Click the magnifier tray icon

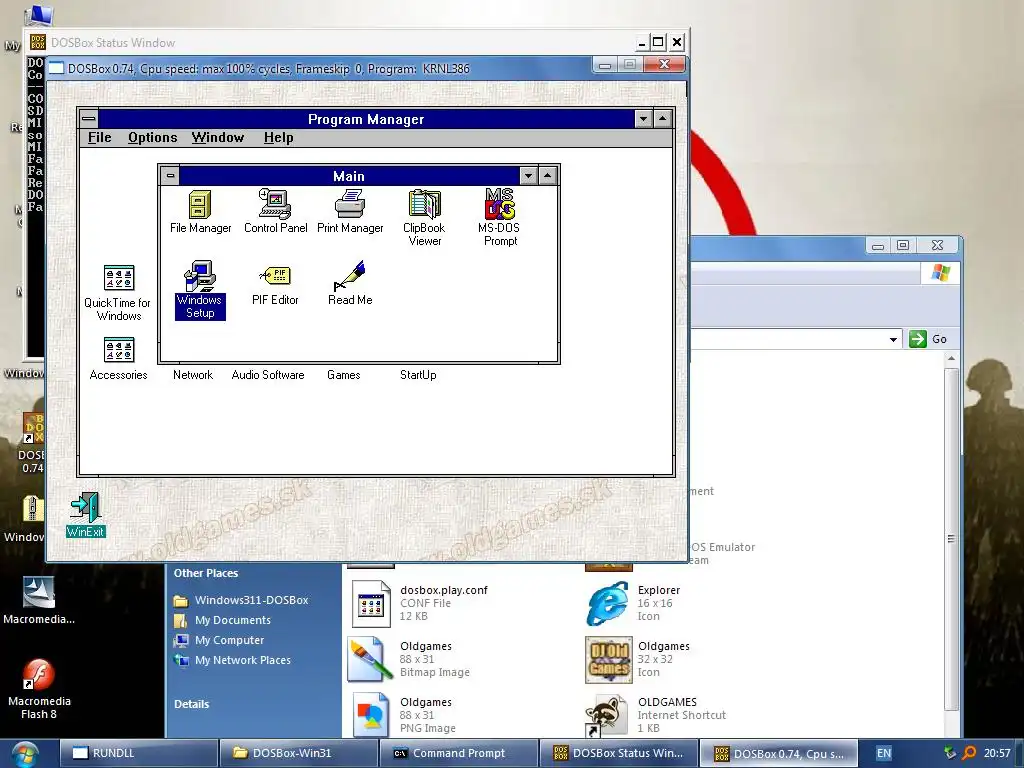pos(969,753)
